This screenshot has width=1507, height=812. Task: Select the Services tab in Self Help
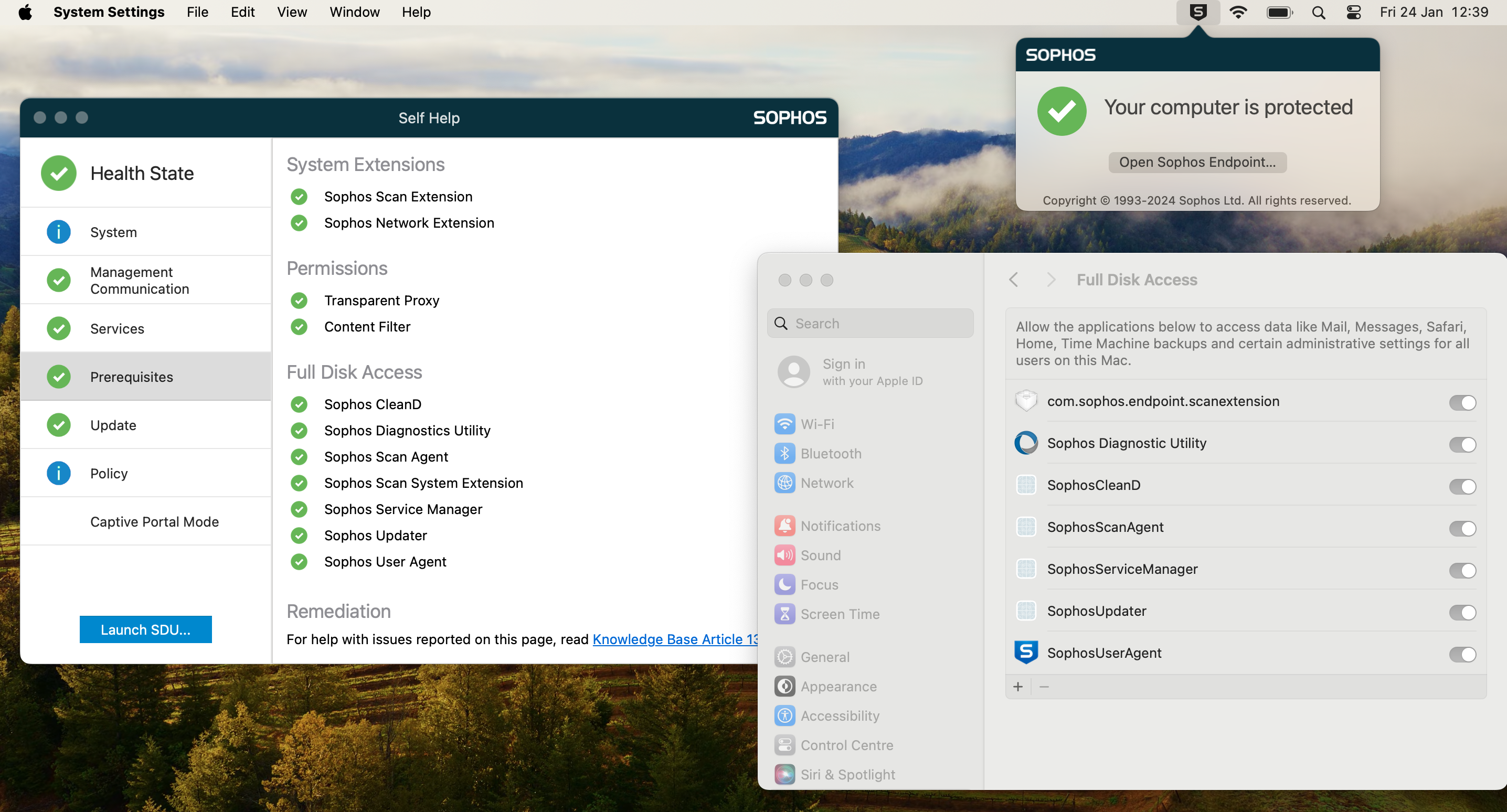[x=146, y=328]
